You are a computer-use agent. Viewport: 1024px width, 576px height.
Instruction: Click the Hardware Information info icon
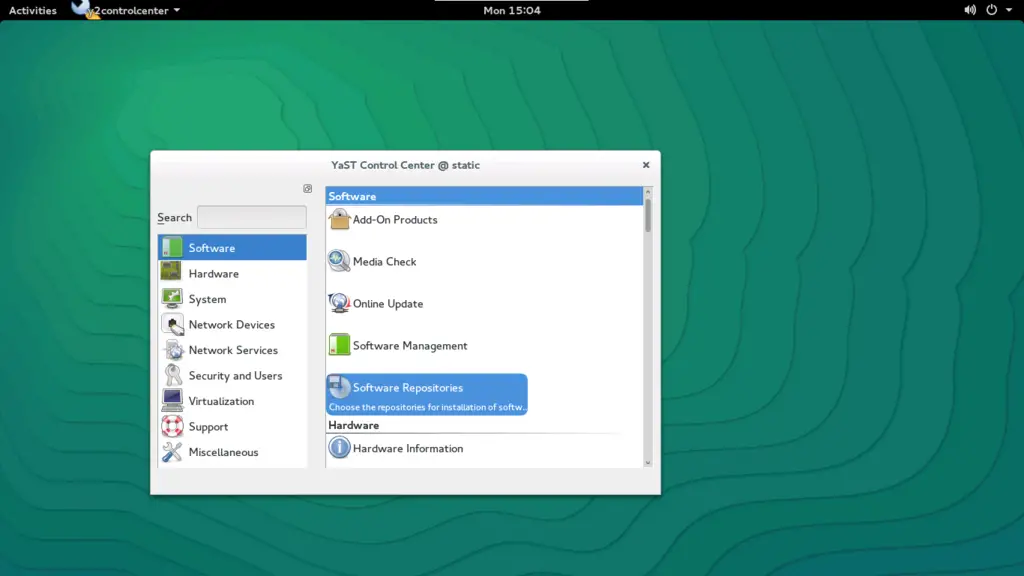(339, 448)
